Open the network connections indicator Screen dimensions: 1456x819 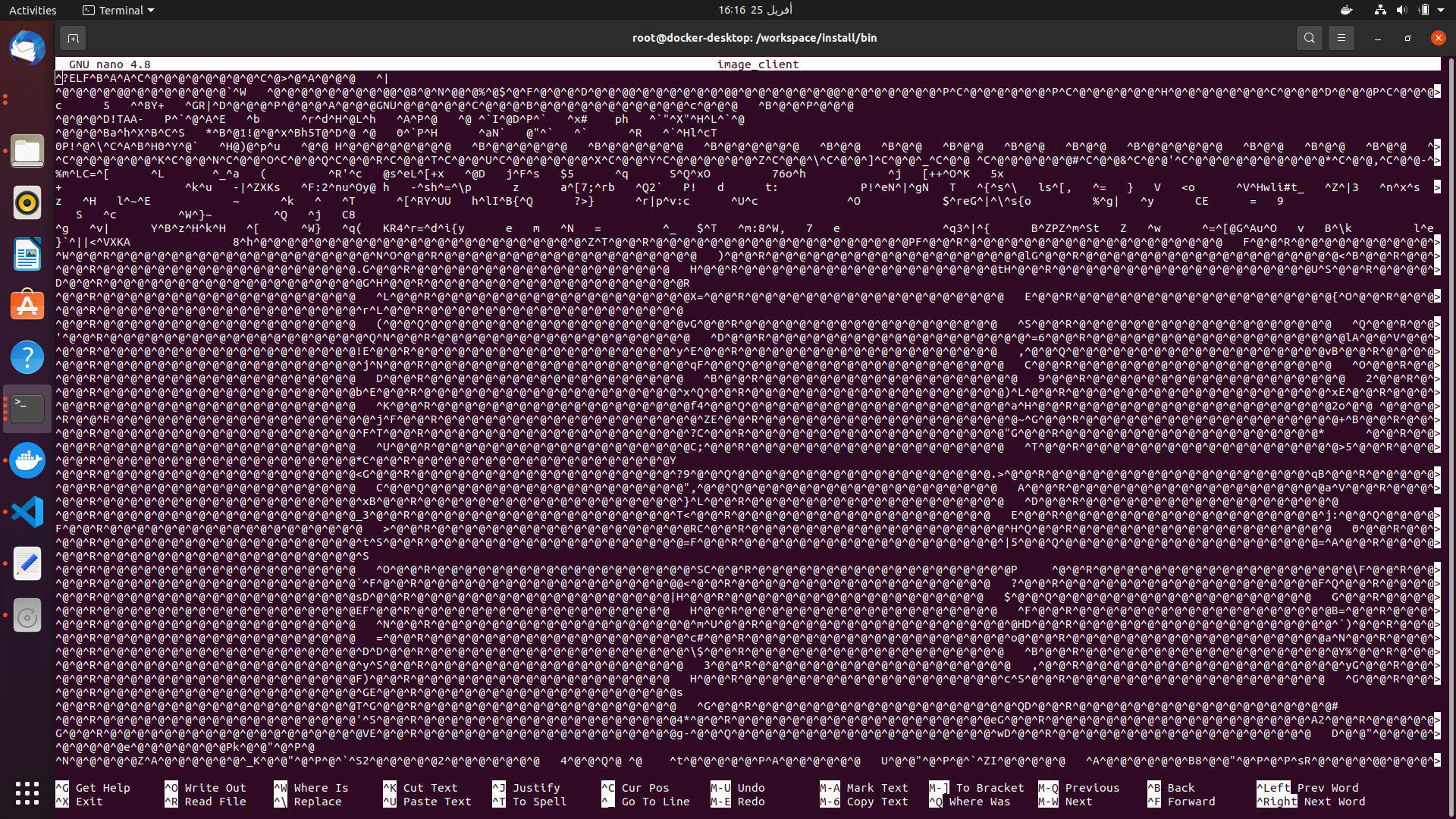(1379, 10)
